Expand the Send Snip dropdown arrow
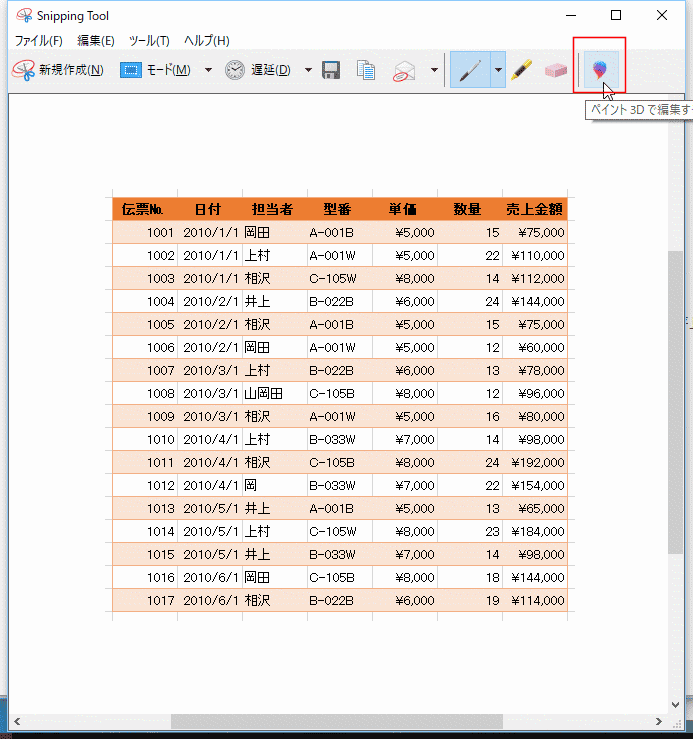This screenshot has height=739, width=693. (434, 70)
